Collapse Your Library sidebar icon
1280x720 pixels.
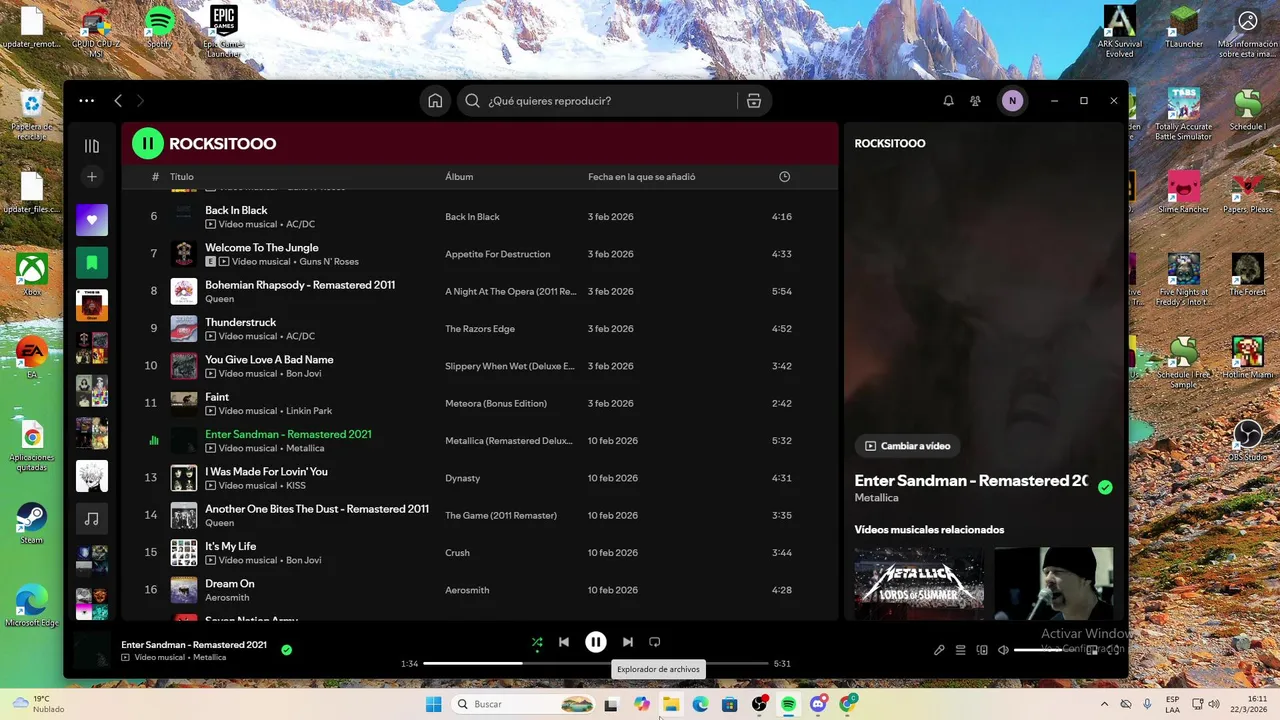click(x=92, y=146)
